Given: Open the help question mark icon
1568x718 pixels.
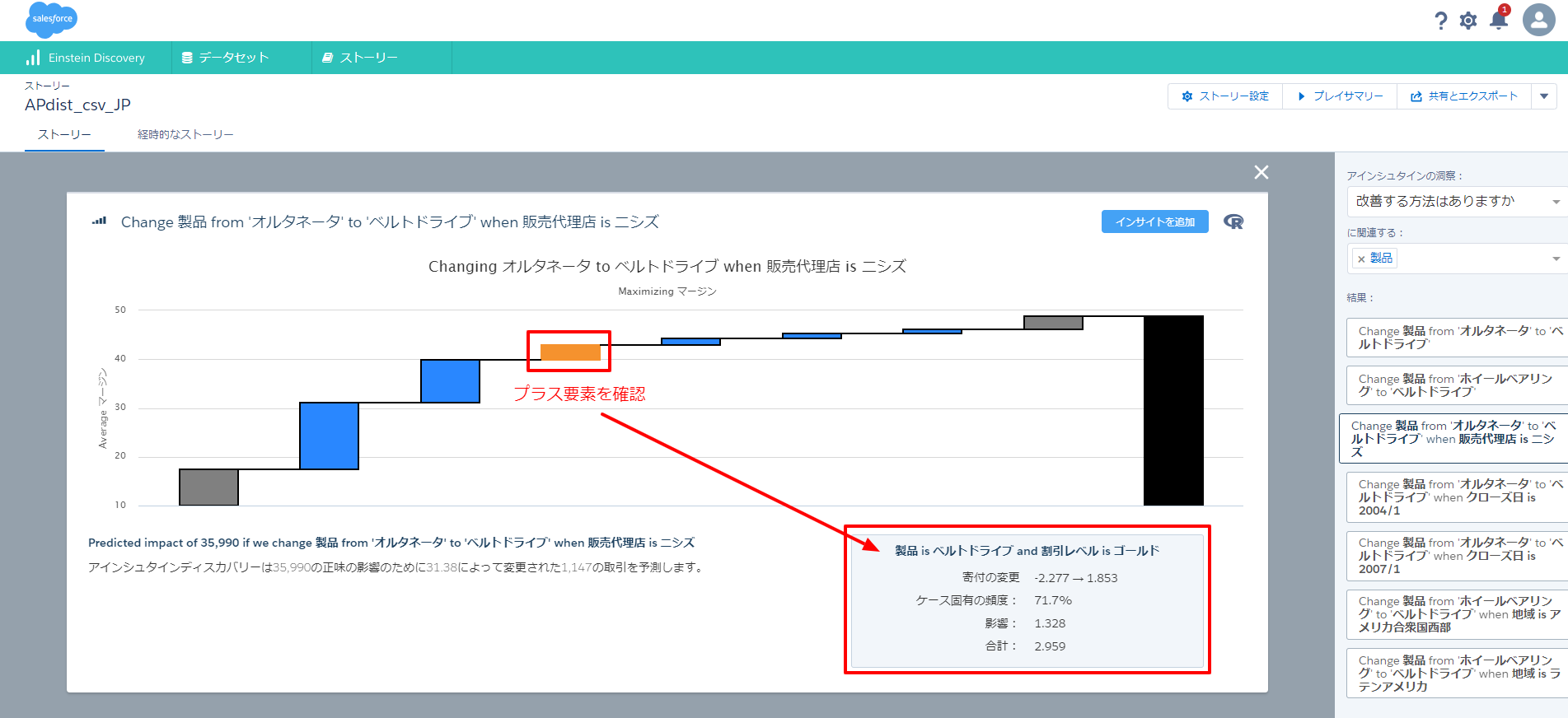Looking at the screenshot, I should coord(1440,21).
